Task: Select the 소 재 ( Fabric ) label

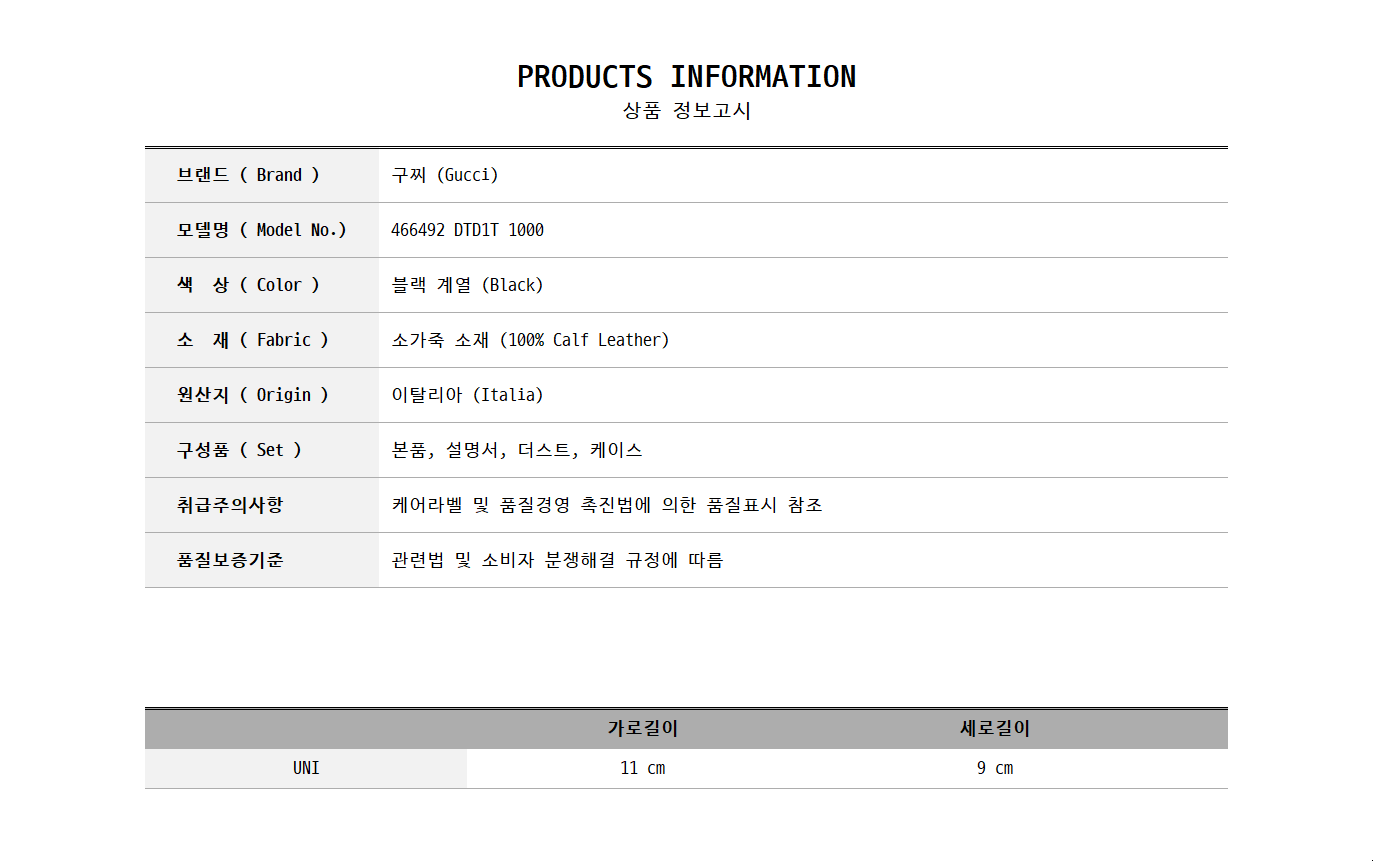Action: coord(252,340)
